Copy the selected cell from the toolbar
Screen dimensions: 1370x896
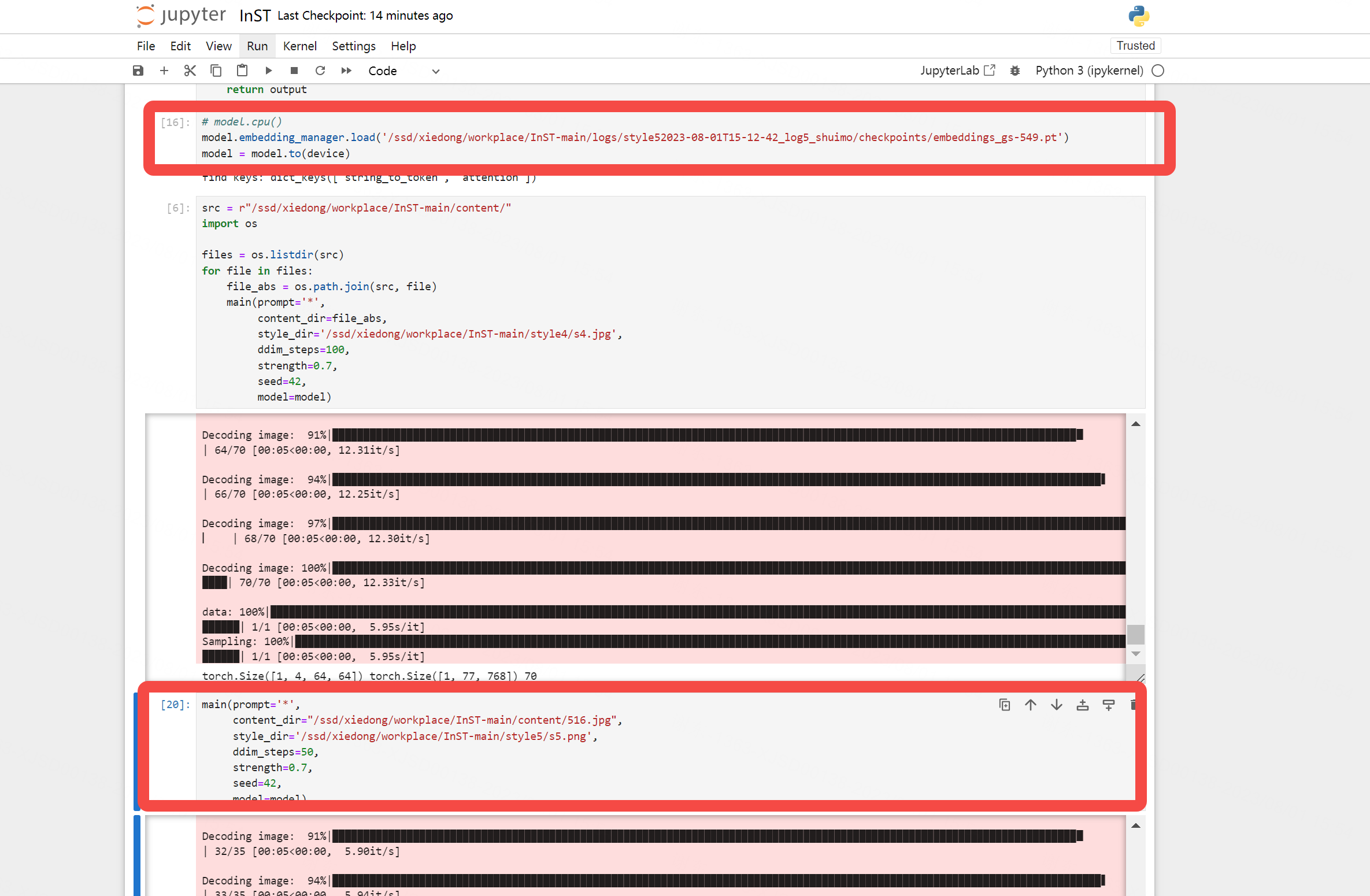coord(216,71)
